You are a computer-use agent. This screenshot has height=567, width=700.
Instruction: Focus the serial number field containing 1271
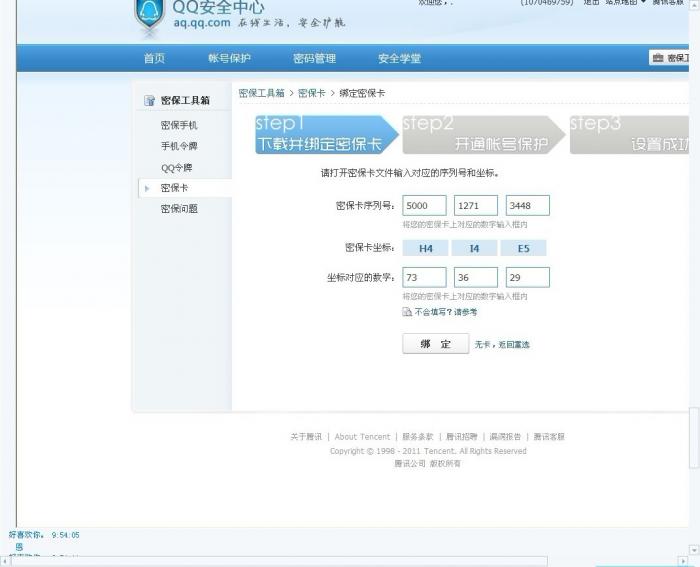click(x=476, y=205)
